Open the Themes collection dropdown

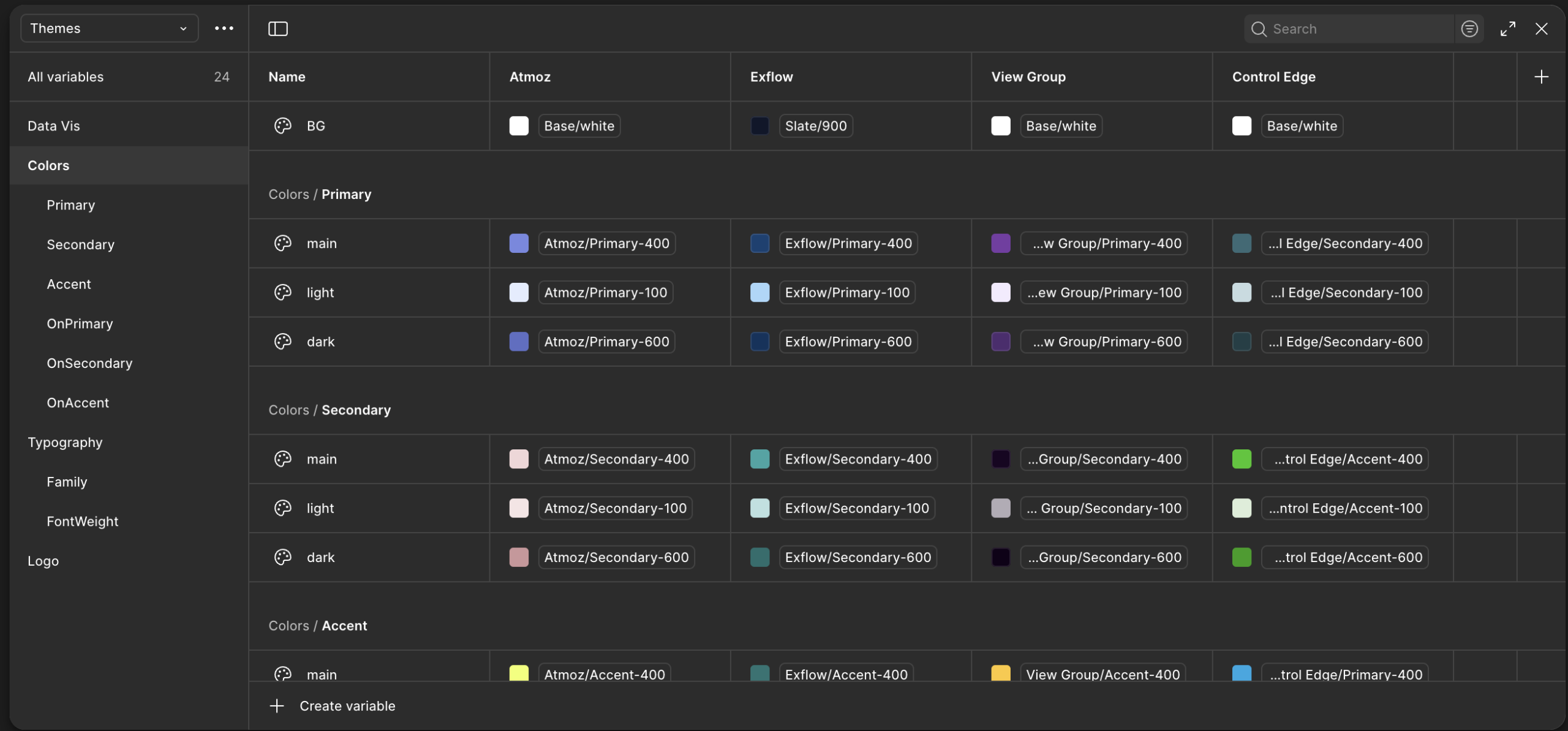pos(109,29)
